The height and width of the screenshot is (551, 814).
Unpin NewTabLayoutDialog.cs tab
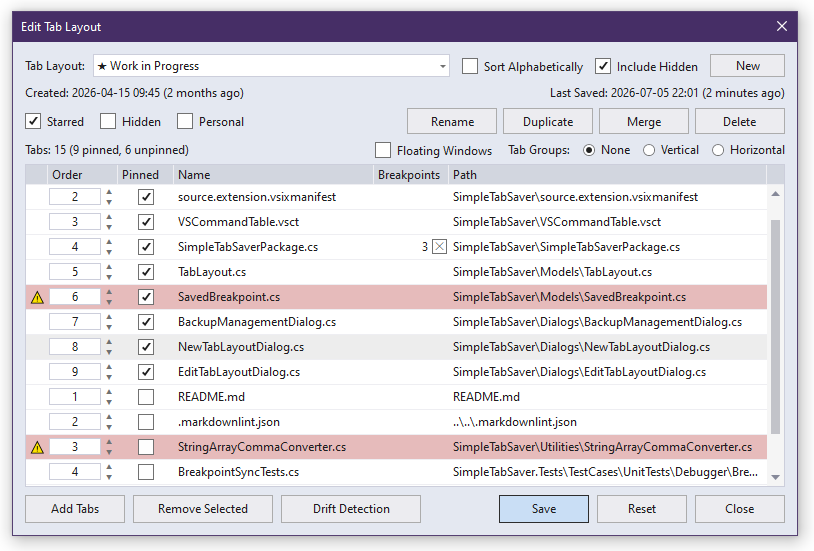146,347
